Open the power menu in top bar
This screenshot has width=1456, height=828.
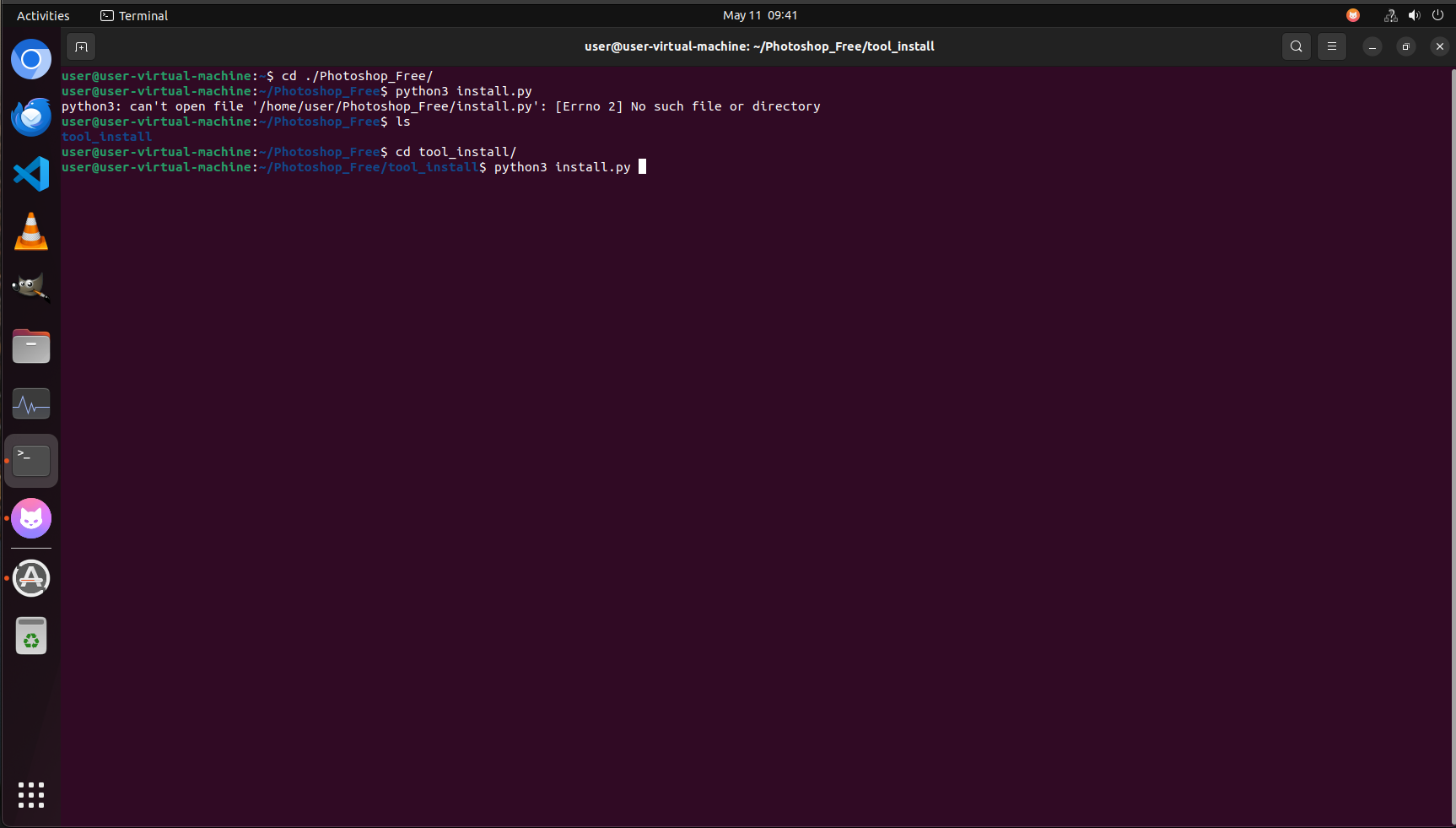pyautogui.click(x=1438, y=15)
